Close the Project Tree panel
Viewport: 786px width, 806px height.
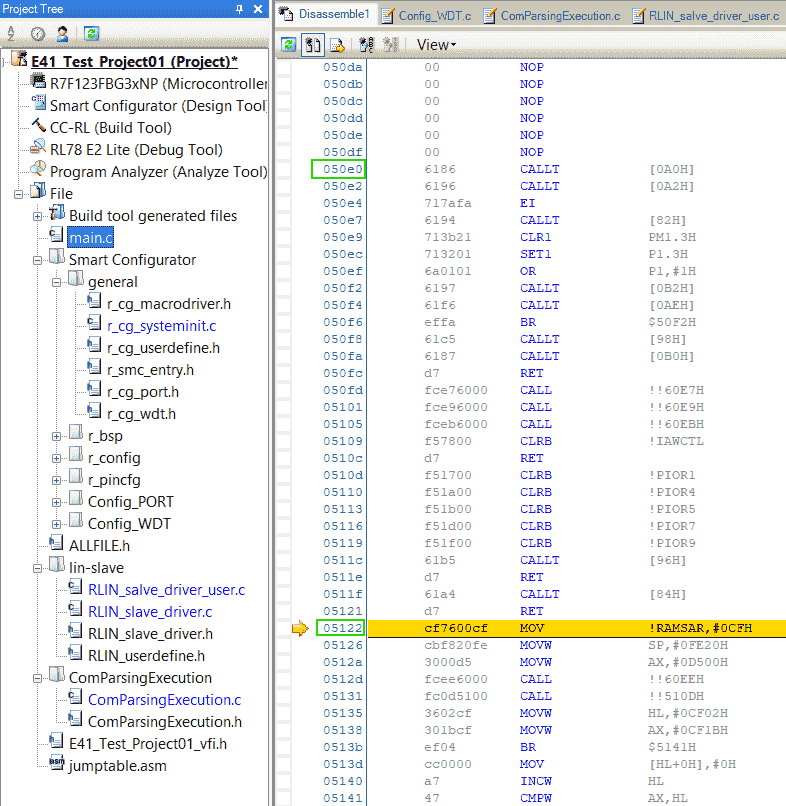point(258,9)
